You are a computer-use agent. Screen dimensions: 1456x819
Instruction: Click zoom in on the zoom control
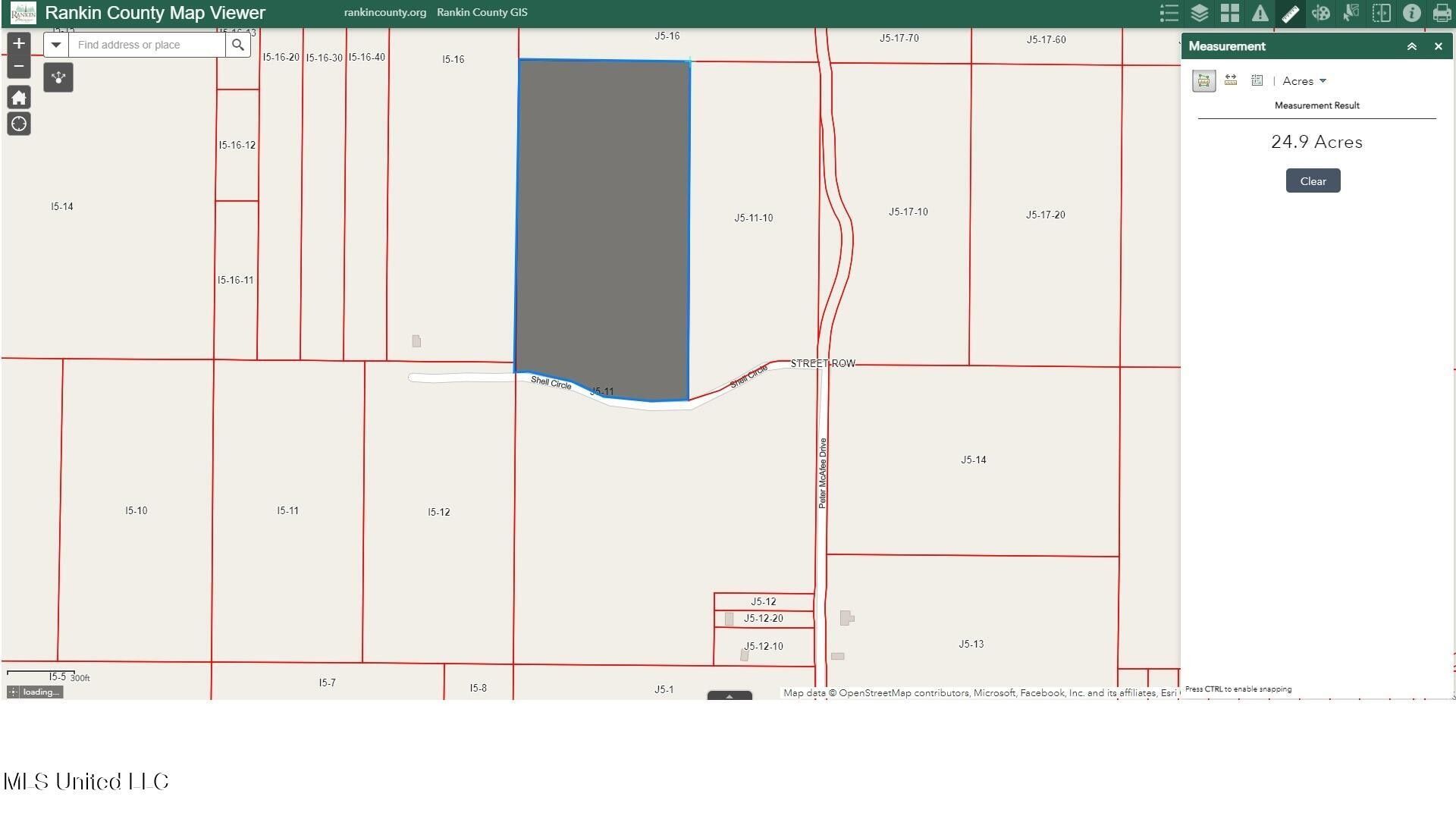18,43
